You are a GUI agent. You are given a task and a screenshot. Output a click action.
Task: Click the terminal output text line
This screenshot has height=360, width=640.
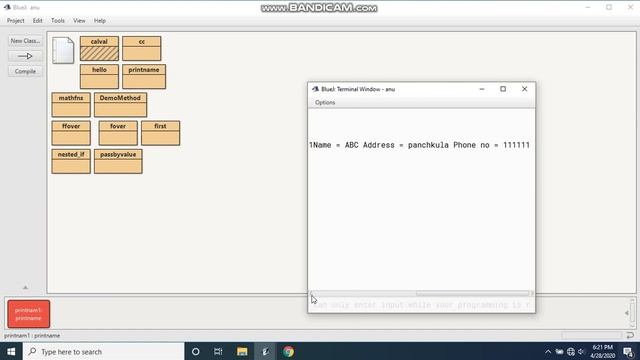click(x=419, y=145)
